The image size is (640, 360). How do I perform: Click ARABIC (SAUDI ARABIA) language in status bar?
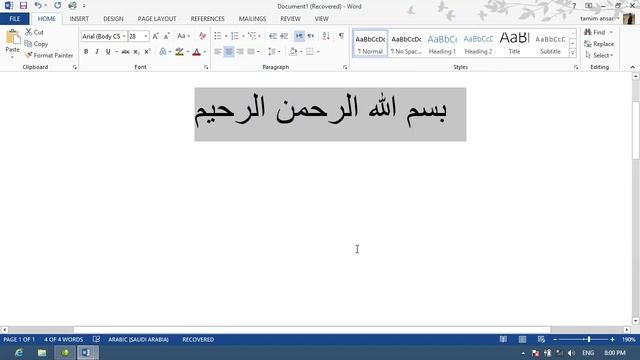tap(138, 340)
